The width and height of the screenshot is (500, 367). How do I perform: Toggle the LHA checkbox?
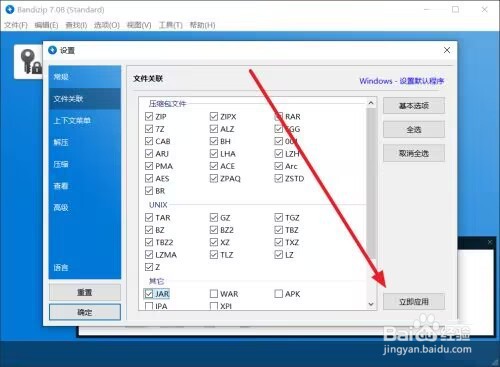click(214, 153)
